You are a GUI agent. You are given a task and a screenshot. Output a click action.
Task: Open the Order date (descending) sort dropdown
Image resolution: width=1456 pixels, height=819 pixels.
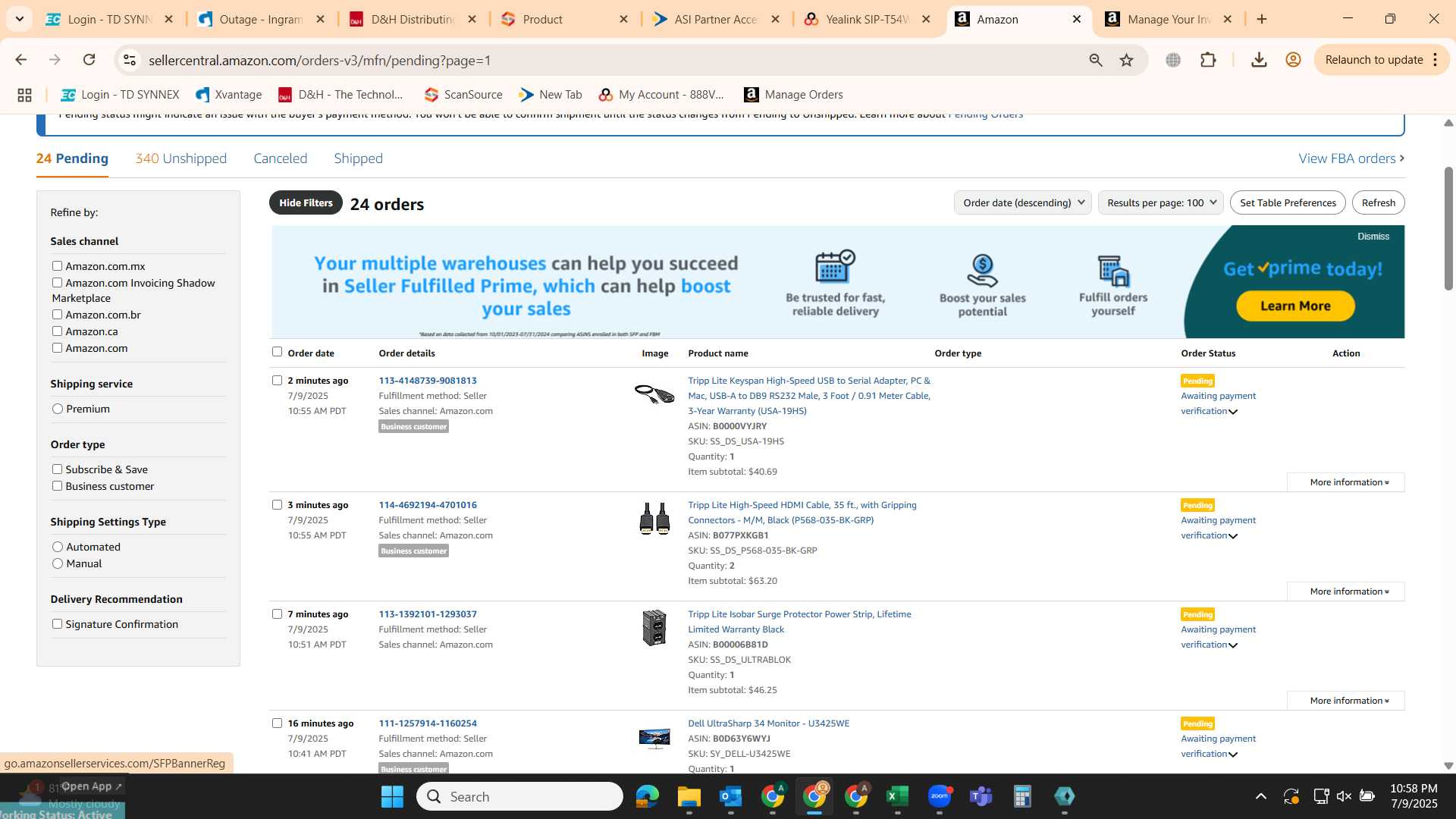1022,202
